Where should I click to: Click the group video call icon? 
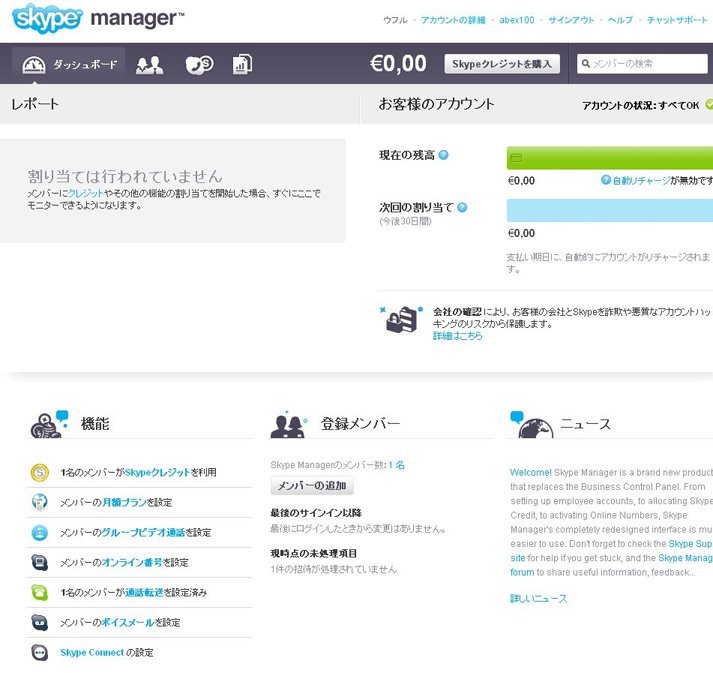[40, 532]
